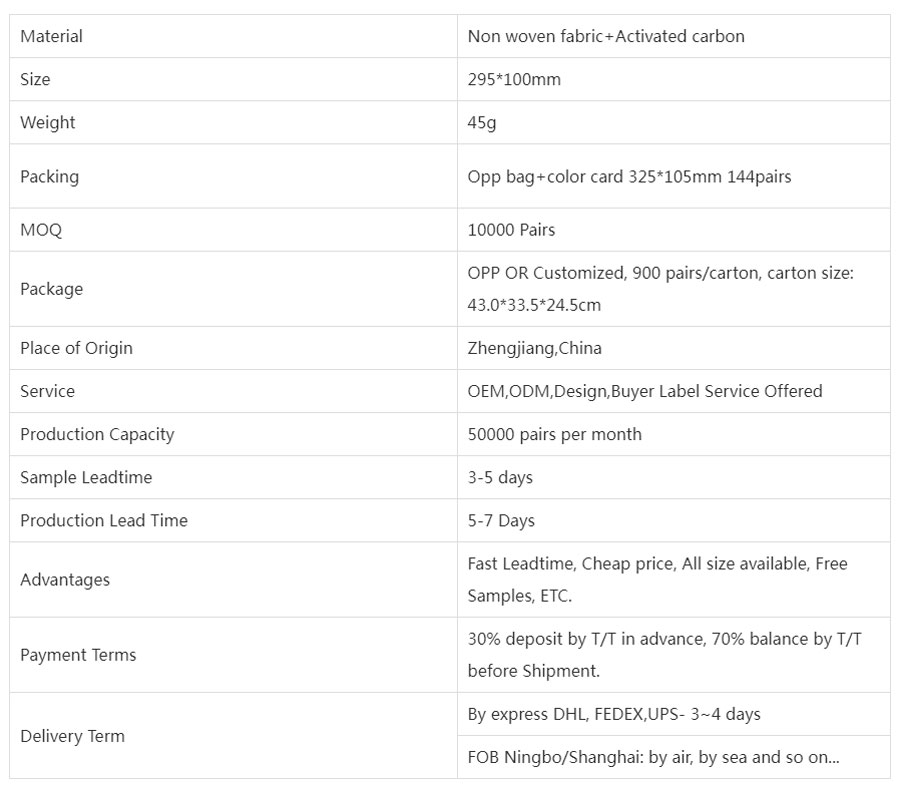Click the Payment Terms 30% deposit text
Image resolution: width=900 pixels, height=795 pixels.
(x=664, y=655)
